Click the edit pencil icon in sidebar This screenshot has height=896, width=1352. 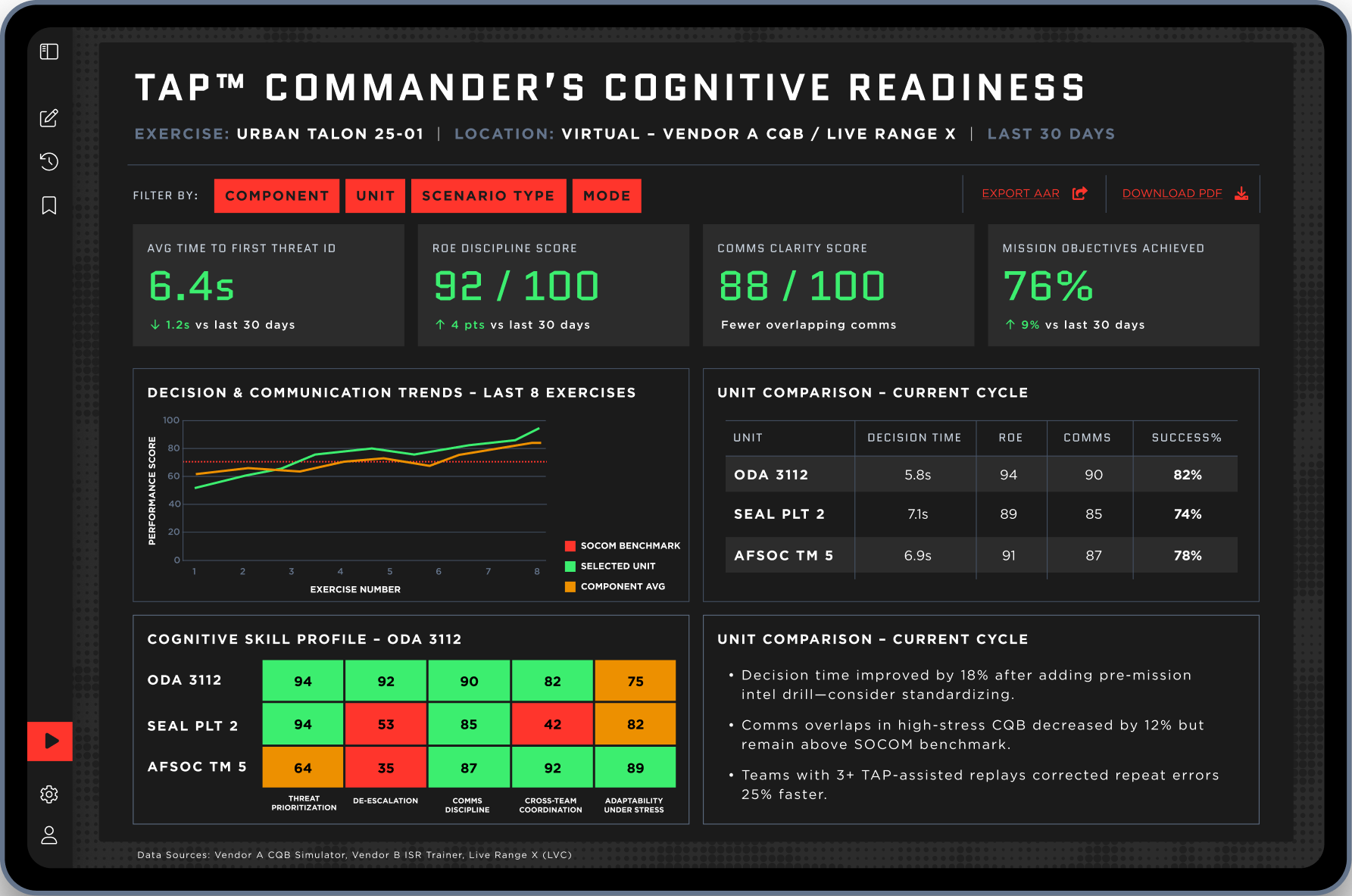(x=49, y=118)
